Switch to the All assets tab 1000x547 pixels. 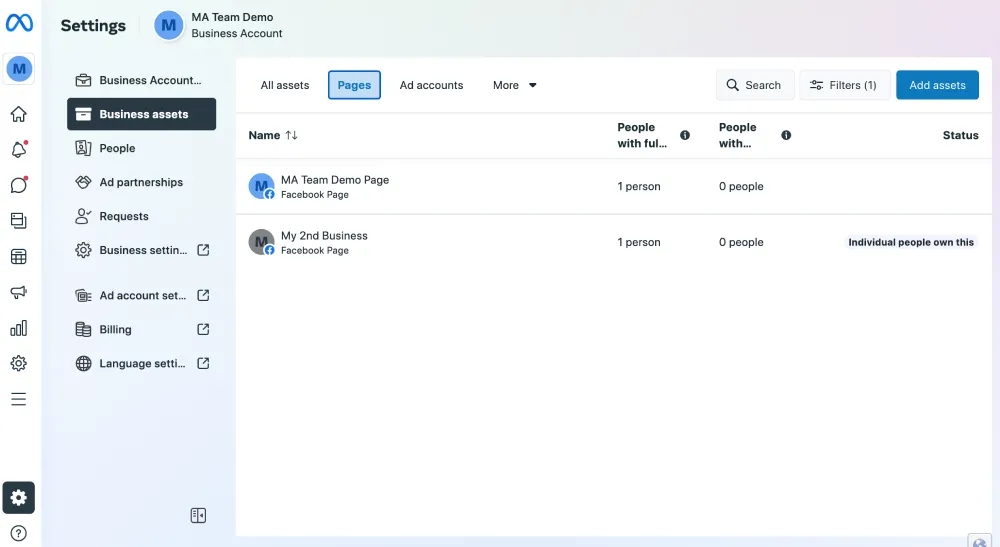(285, 85)
